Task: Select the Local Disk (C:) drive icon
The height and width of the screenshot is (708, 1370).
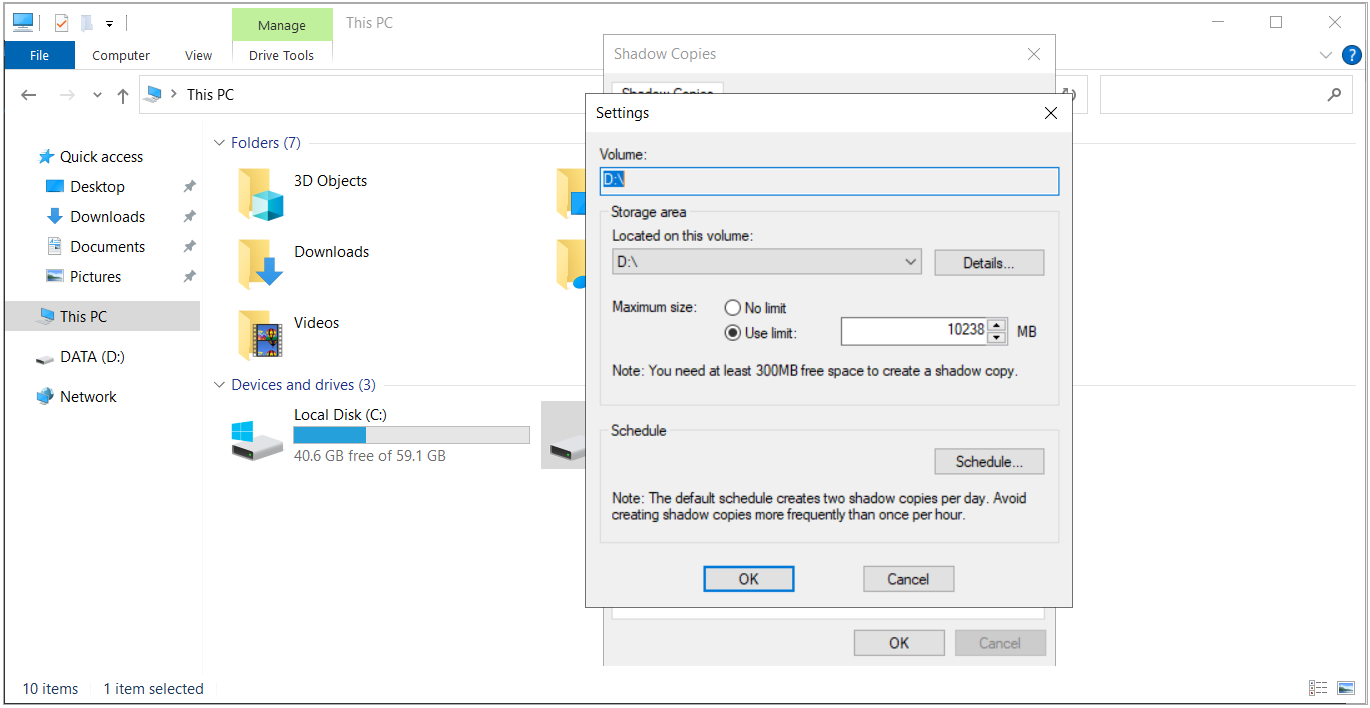Action: (257, 441)
